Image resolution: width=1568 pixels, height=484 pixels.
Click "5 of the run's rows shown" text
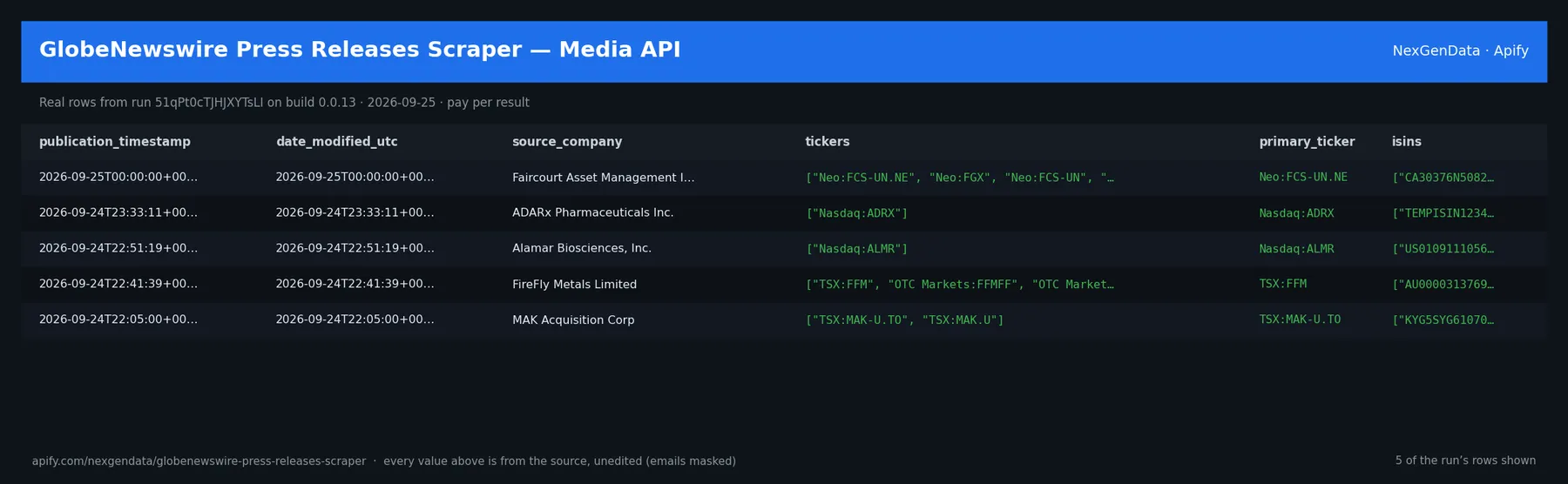[x=1465, y=461]
